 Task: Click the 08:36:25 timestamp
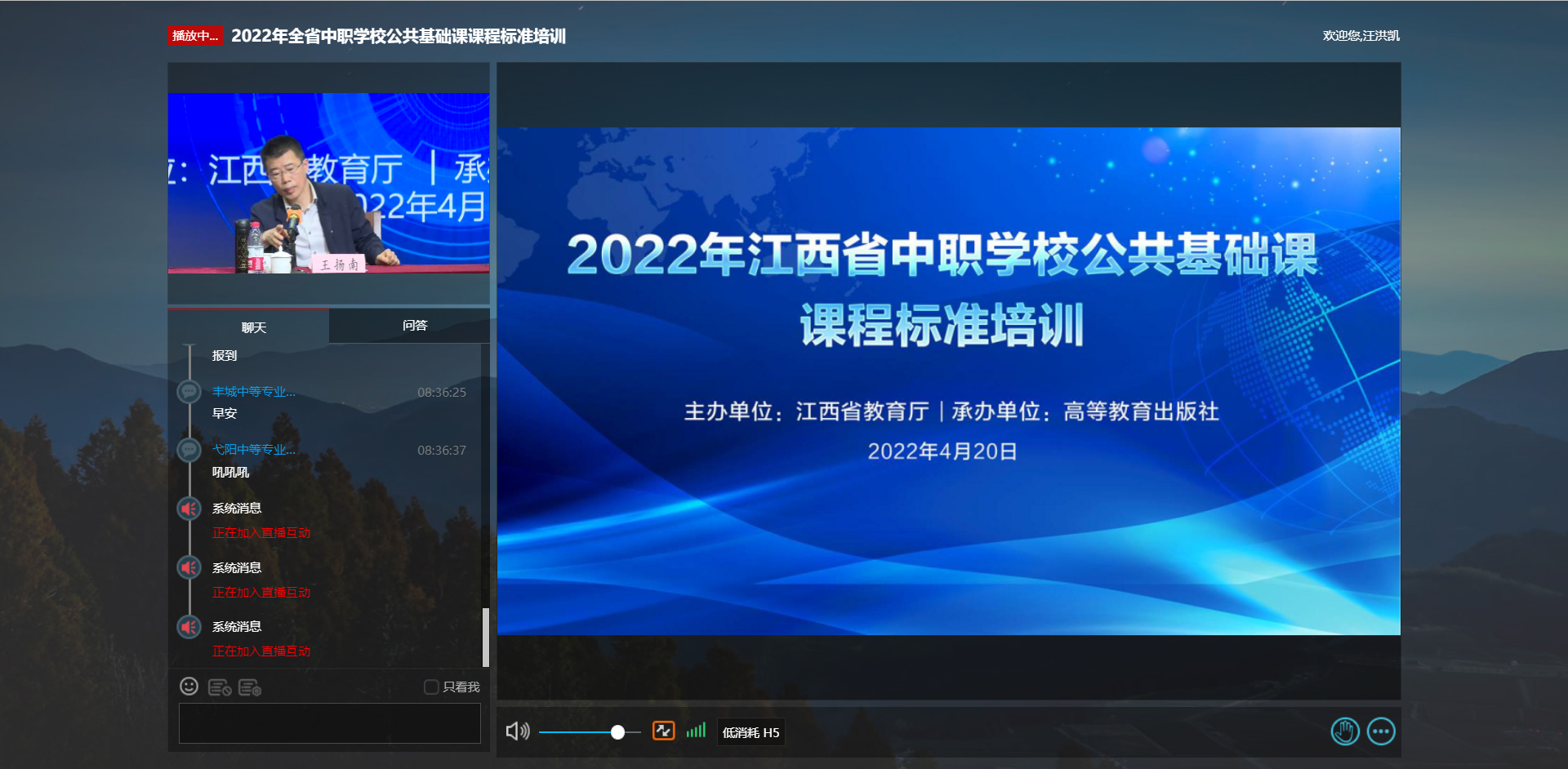click(x=442, y=392)
